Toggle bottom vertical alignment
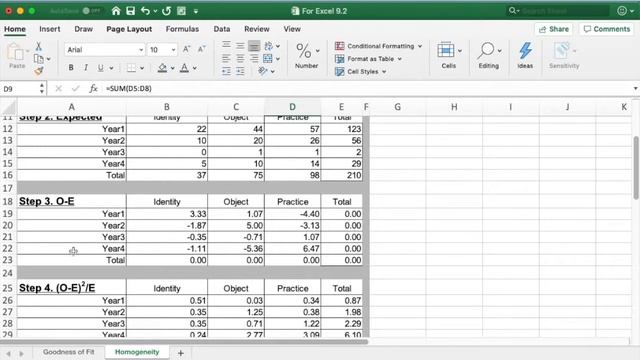 254,45
